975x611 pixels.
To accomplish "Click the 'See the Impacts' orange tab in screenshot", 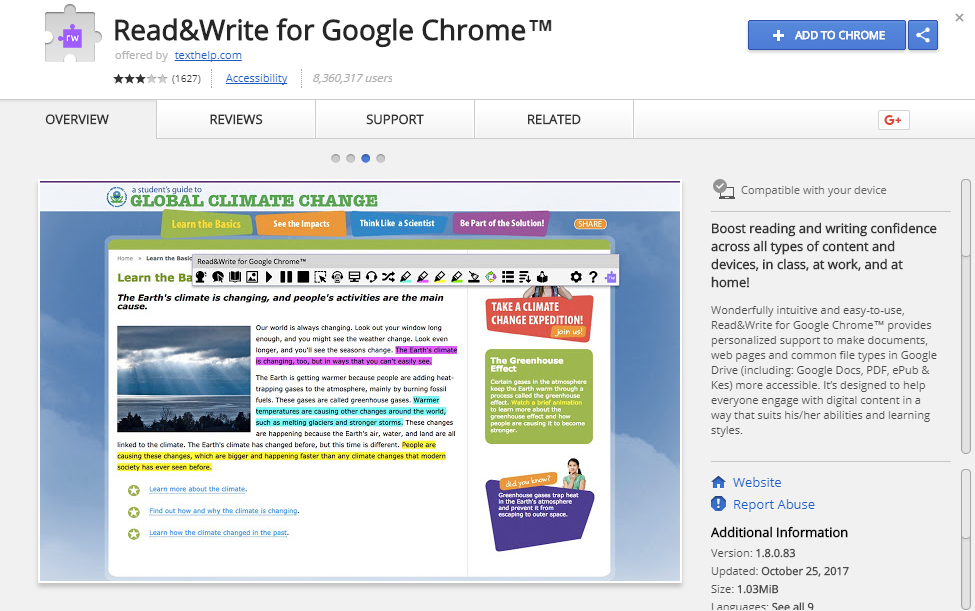I will pyautogui.click(x=301, y=224).
